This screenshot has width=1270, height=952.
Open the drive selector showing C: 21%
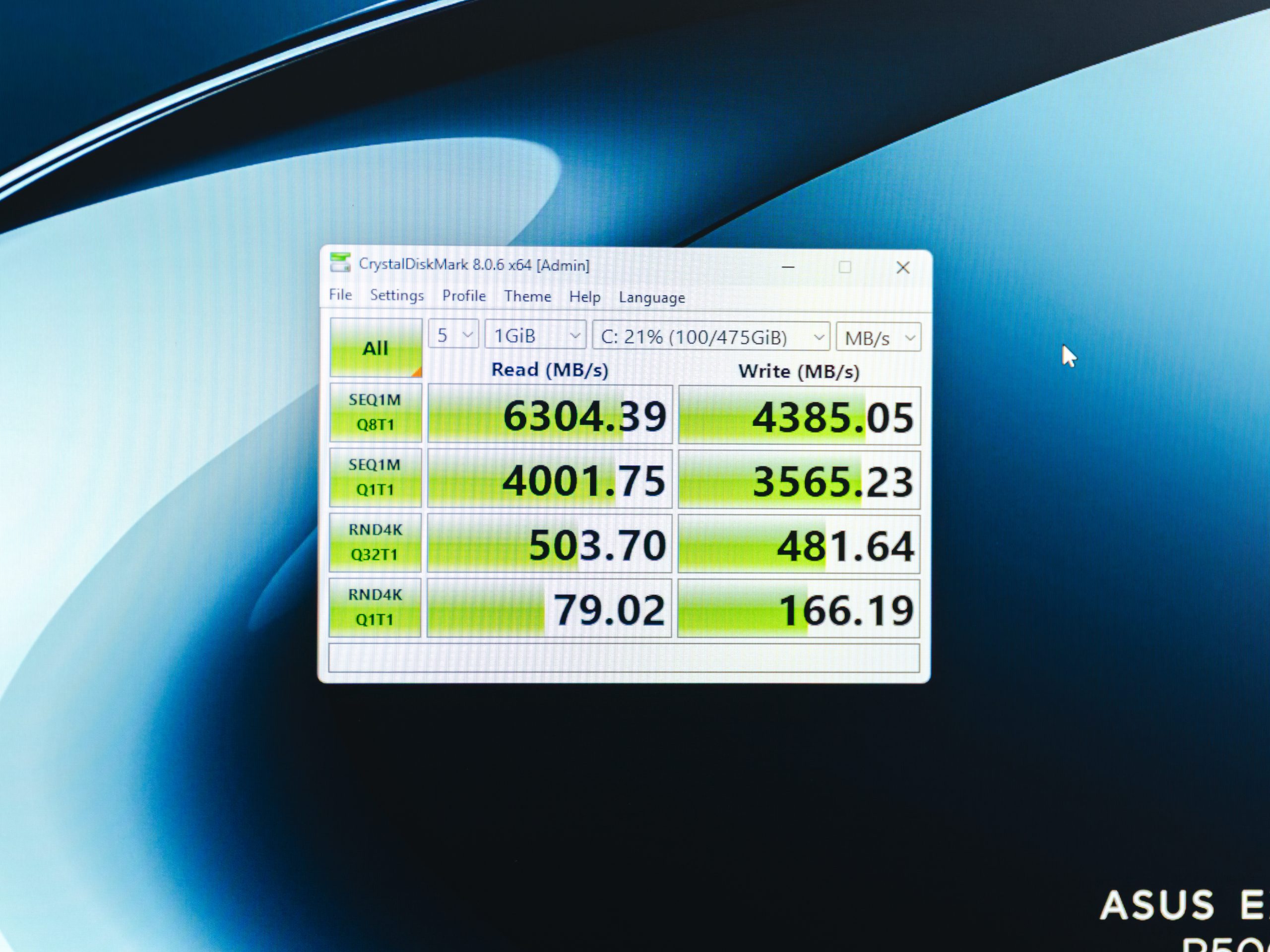click(x=711, y=337)
